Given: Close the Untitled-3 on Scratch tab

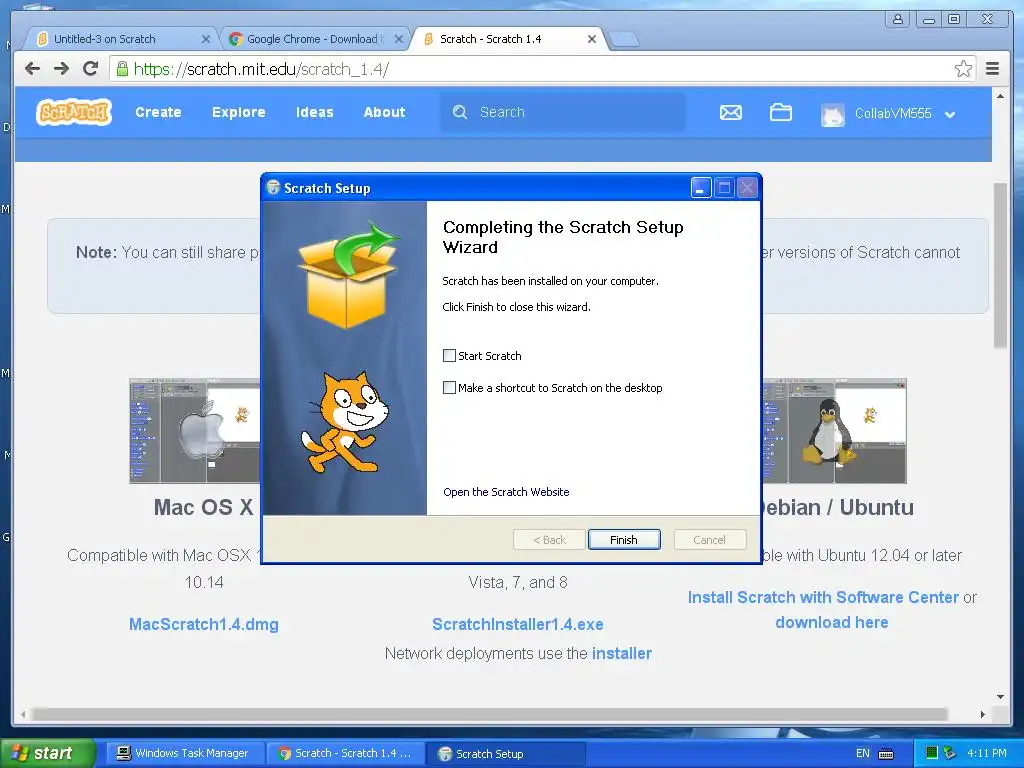Looking at the screenshot, I should pos(206,39).
